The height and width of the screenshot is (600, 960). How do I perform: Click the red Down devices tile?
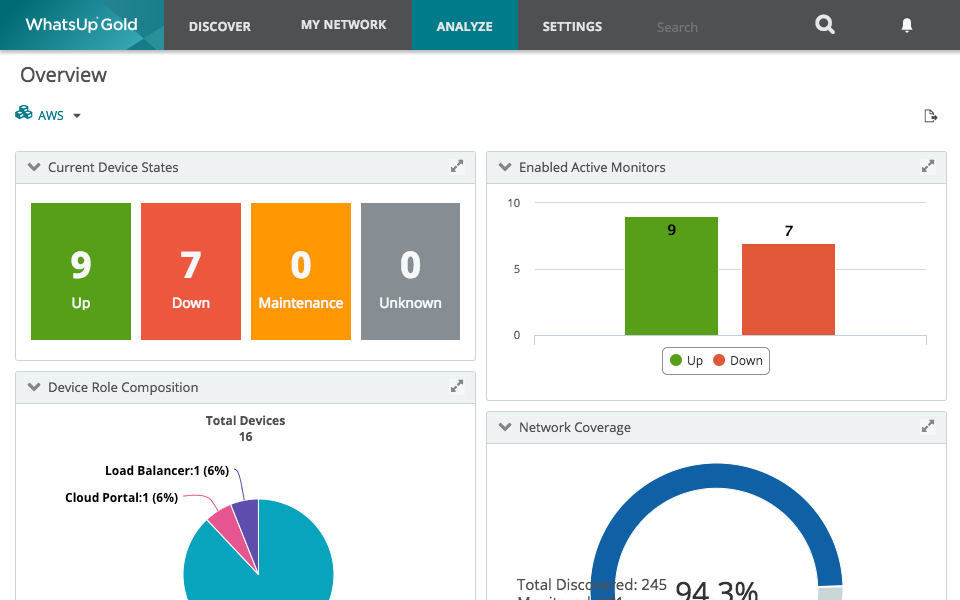pos(191,271)
